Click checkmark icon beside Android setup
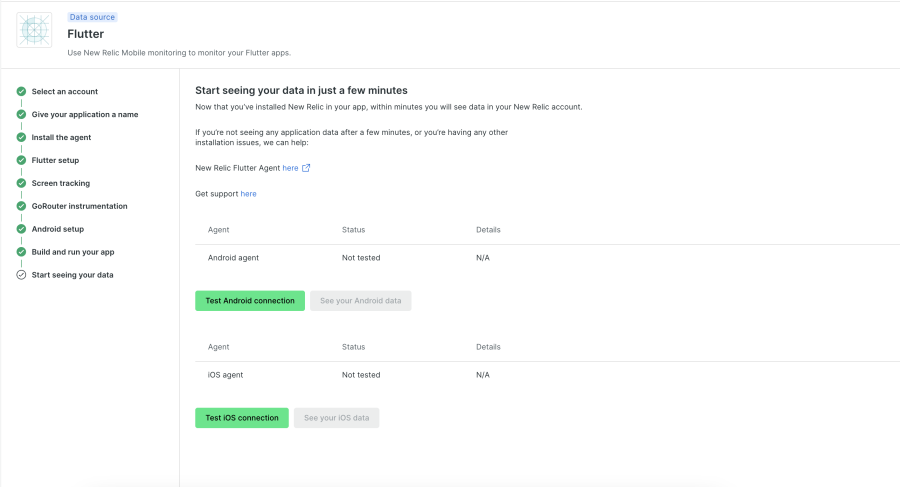The image size is (900, 487). 21,229
